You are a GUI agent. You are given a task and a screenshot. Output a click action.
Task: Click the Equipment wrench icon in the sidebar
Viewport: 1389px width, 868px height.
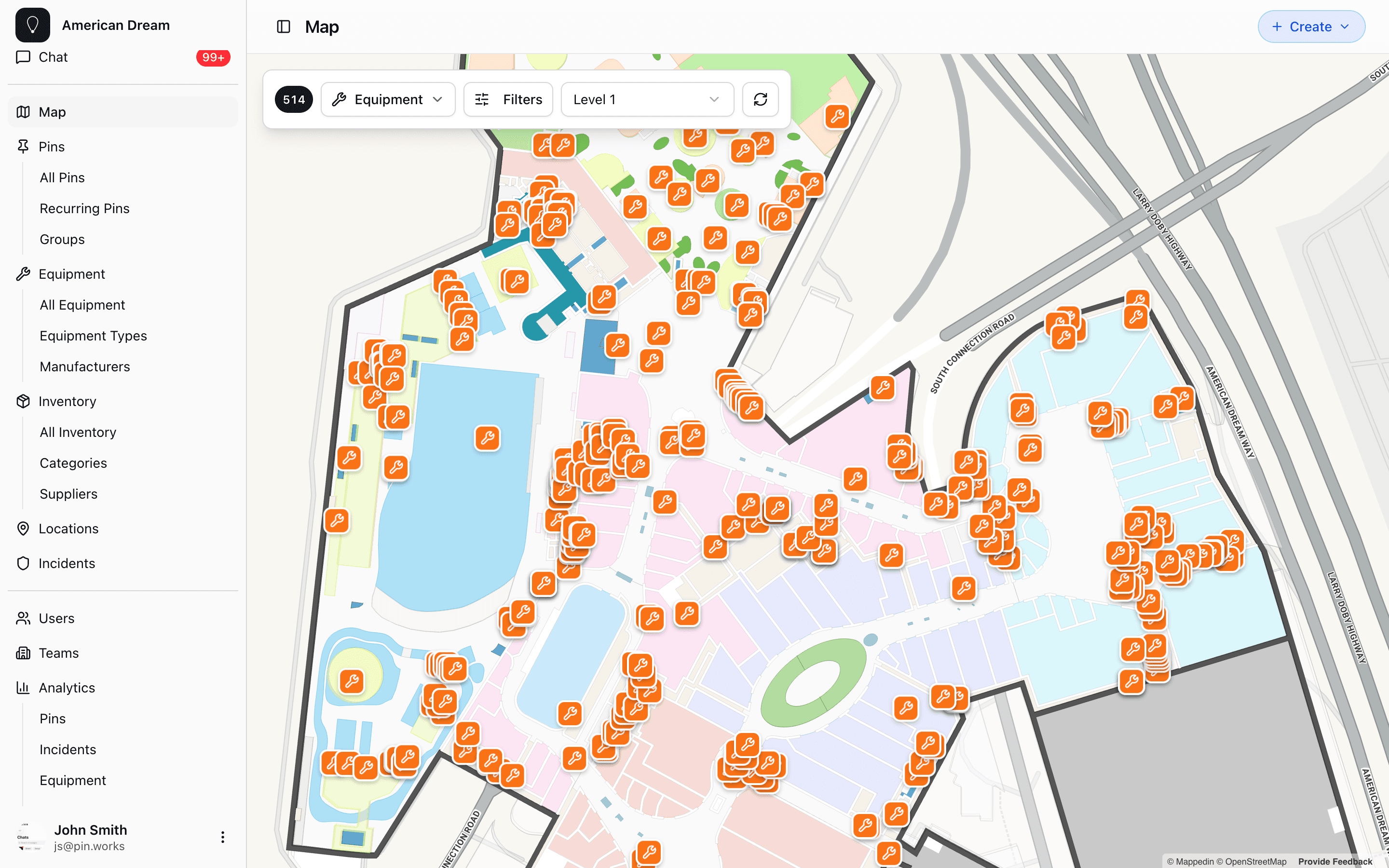[x=23, y=274]
